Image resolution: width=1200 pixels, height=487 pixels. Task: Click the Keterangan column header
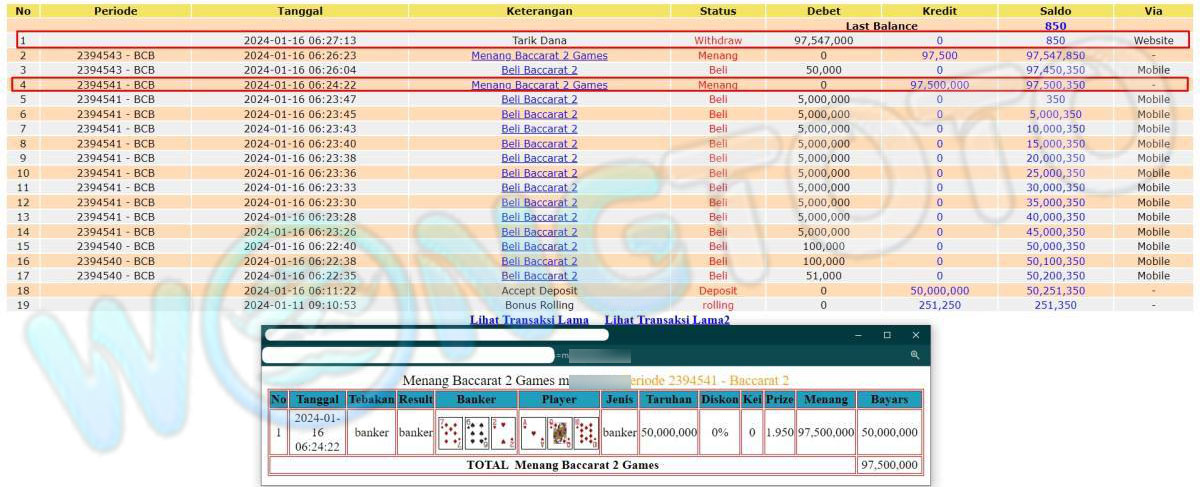[539, 11]
